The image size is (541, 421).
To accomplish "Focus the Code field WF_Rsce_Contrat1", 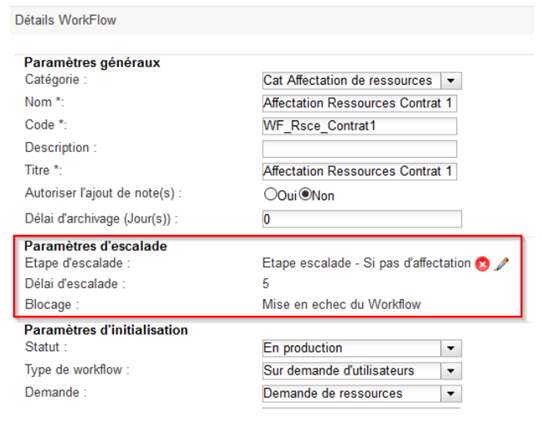I will tap(360, 126).
